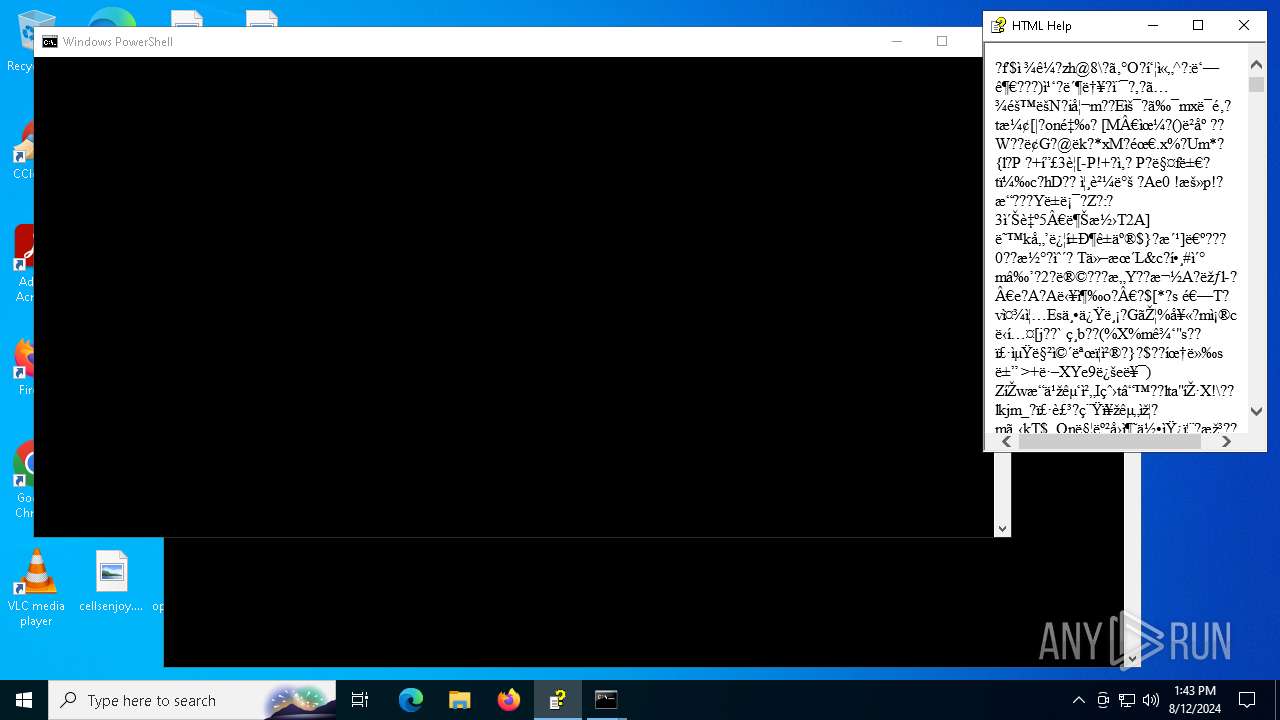This screenshot has height=720, width=1280.
Task: Select the cellsenjoy desktop file icon
Action: tap(111, 581)
